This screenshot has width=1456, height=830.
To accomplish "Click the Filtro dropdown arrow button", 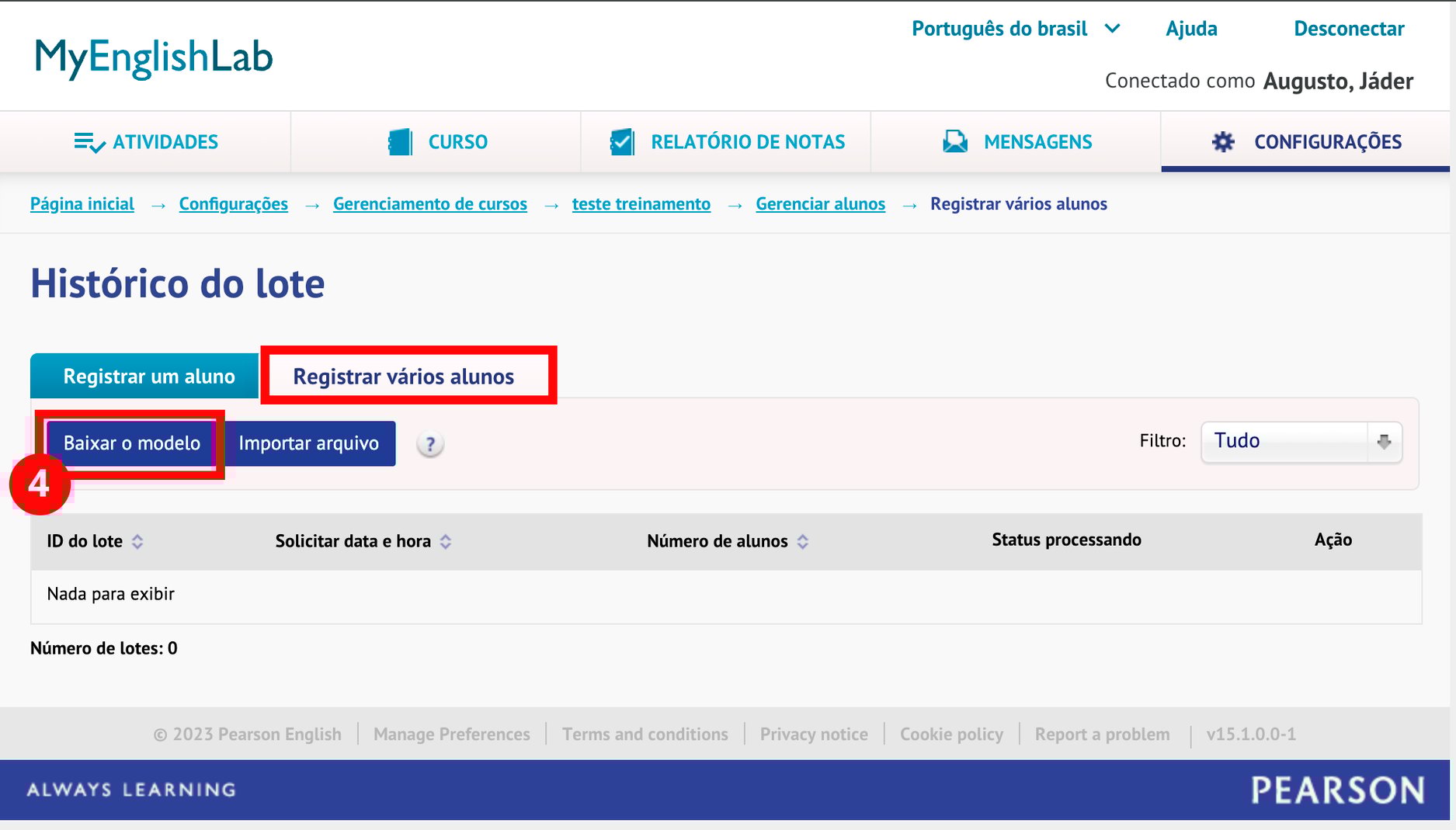I will click(1384, 441).
